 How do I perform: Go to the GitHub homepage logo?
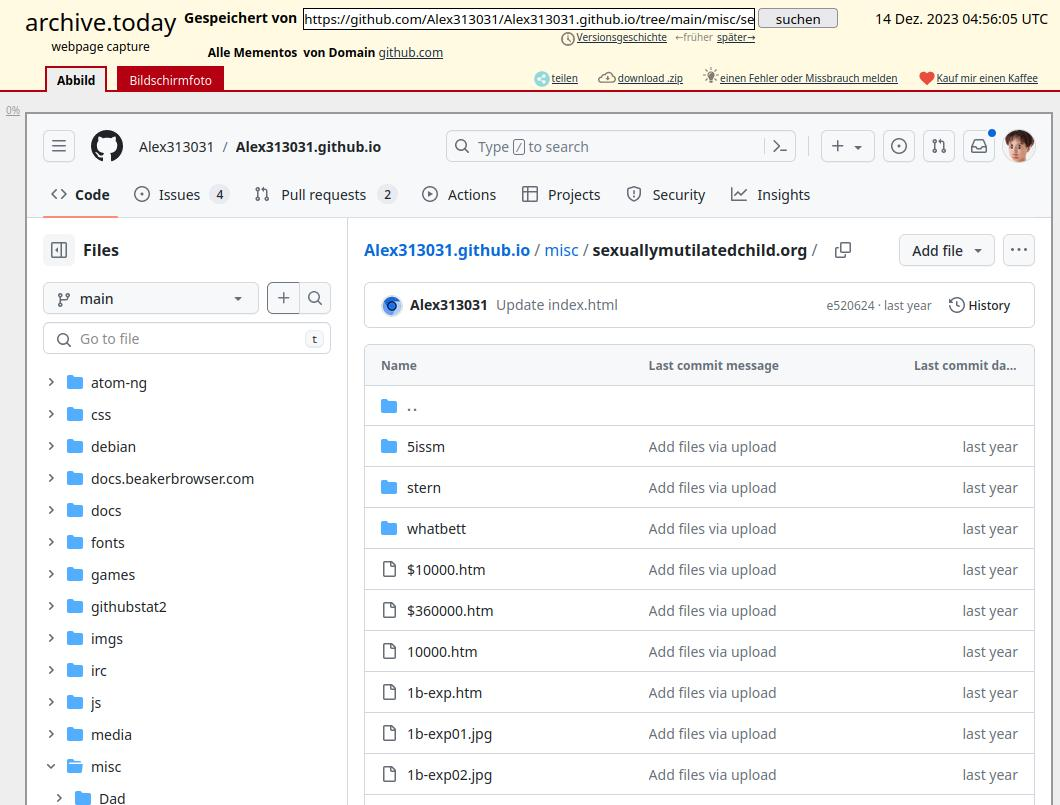[107, 146]
